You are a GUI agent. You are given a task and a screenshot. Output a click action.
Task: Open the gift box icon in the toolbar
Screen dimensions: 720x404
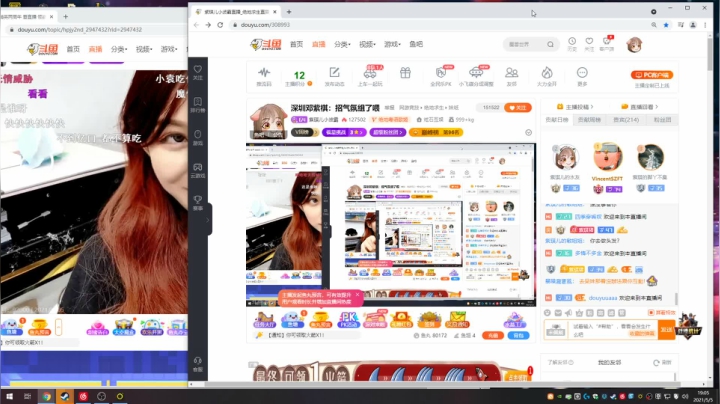coord(405,73)
